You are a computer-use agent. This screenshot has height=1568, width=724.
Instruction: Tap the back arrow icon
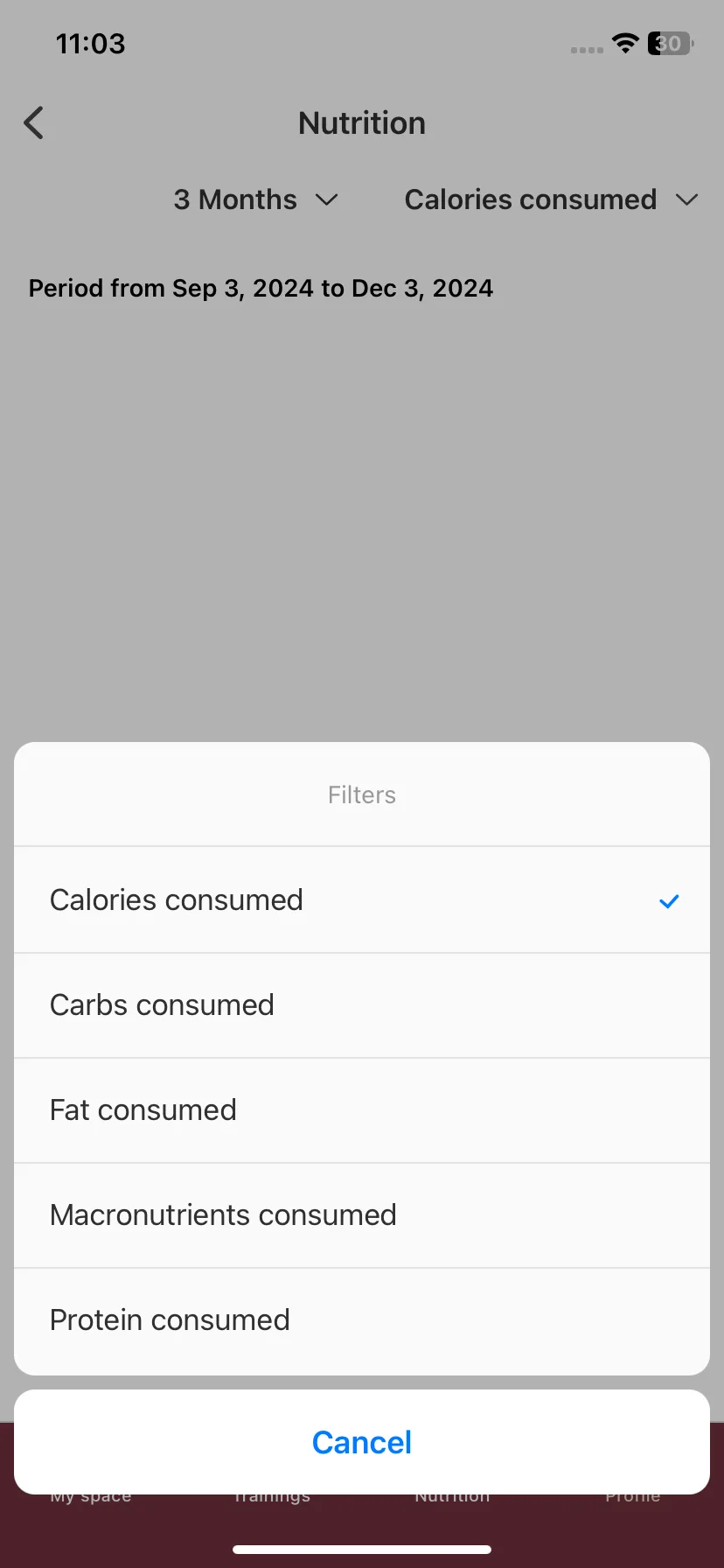coord(33,123)
